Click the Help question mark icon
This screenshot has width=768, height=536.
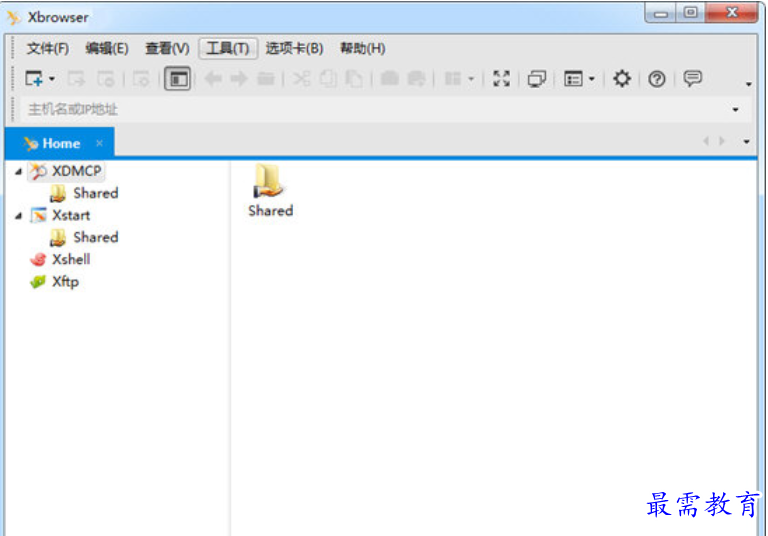[x=657, y=78]
